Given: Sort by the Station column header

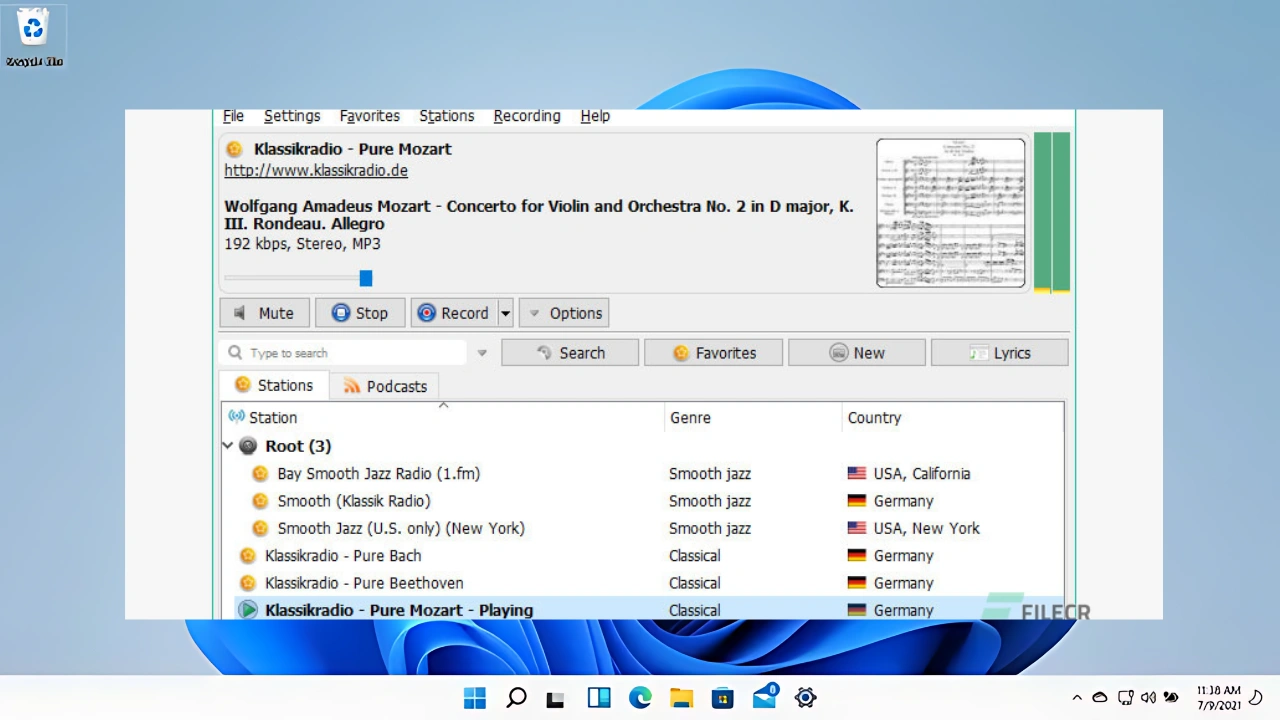Looking at the screenshot, I should tap(442, 418).
